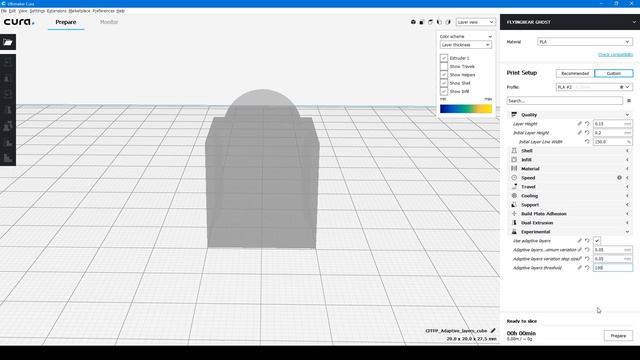Screen dimensions: 640x360
Task: Reset Adaptive layers threshold value
Action: pos(587,268)
